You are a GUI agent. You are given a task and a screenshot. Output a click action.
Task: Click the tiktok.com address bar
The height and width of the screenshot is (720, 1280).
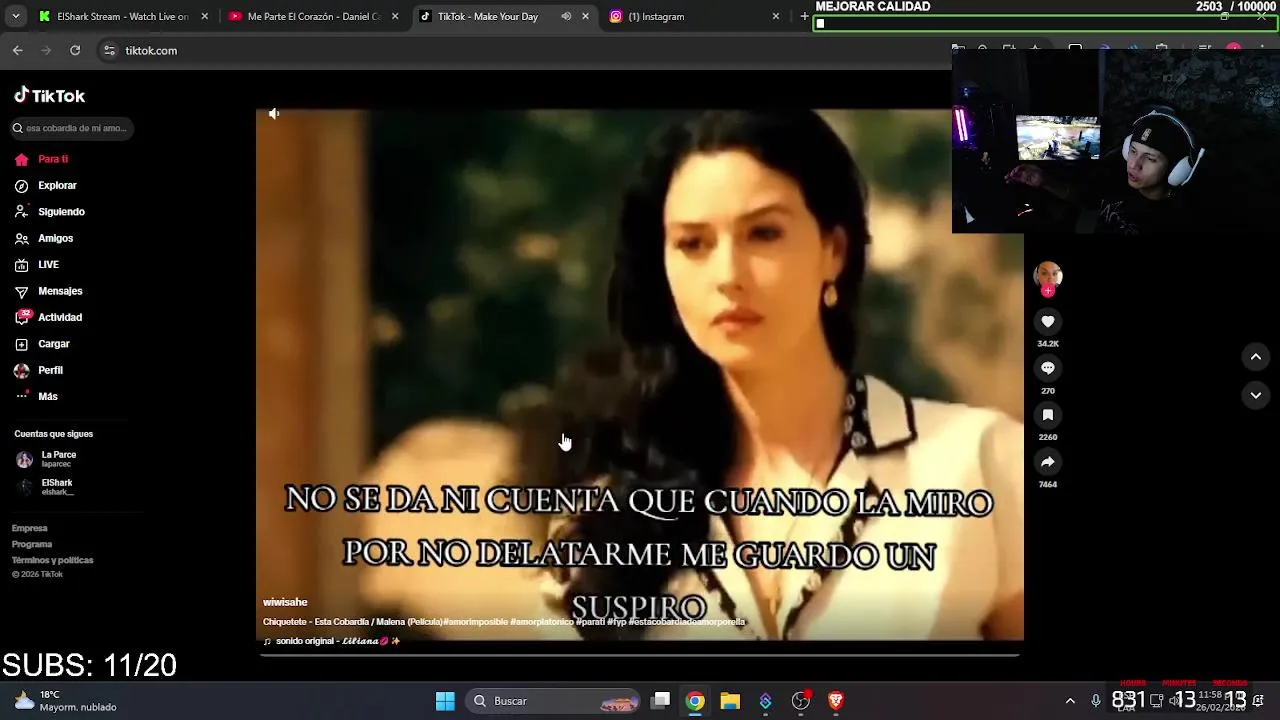click(151, 51)
